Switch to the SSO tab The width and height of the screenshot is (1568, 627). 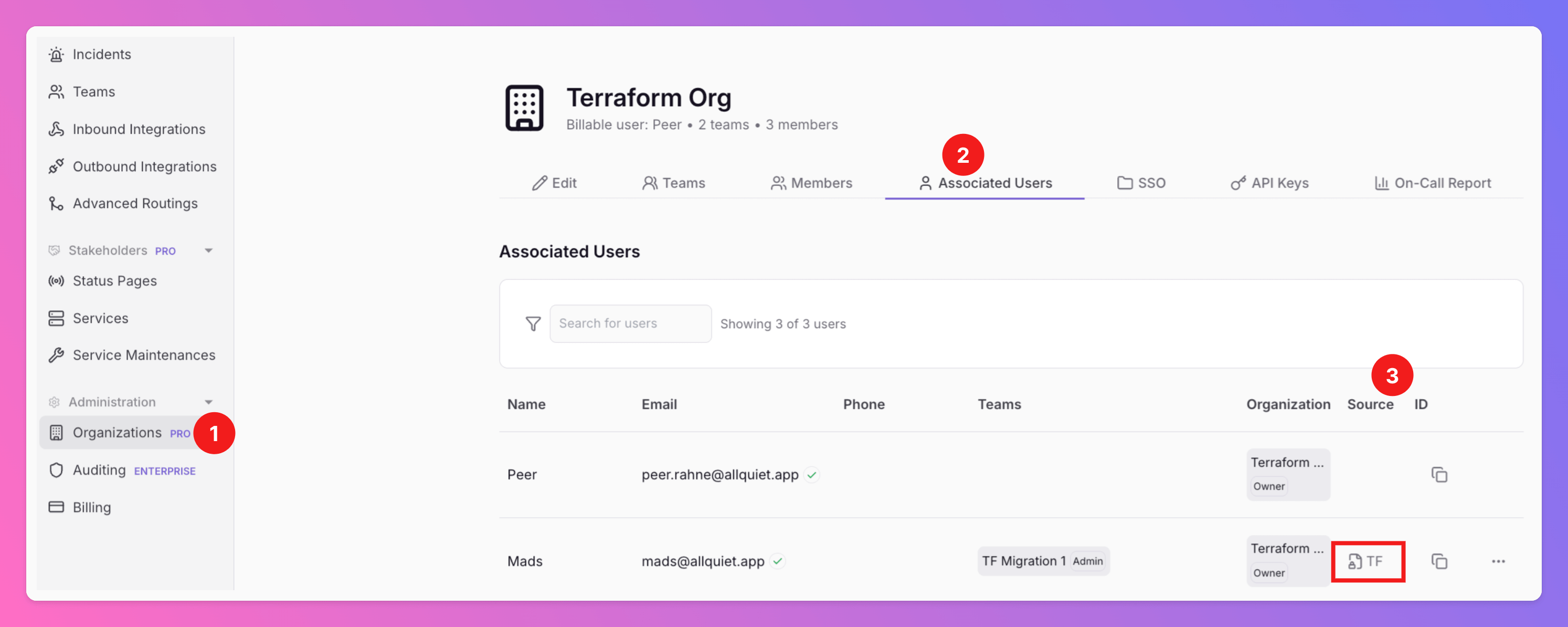(x=1141, y=183)
